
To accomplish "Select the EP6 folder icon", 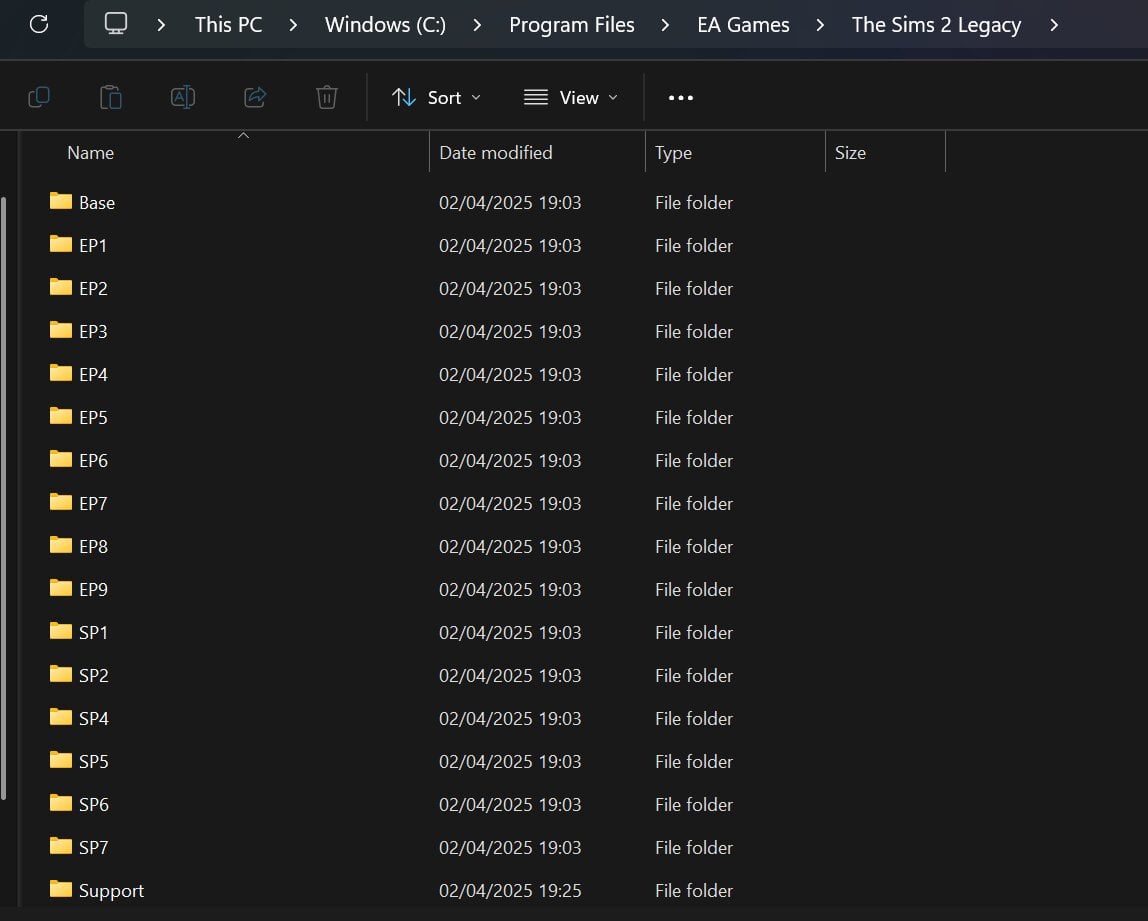I will click(61, 459).
